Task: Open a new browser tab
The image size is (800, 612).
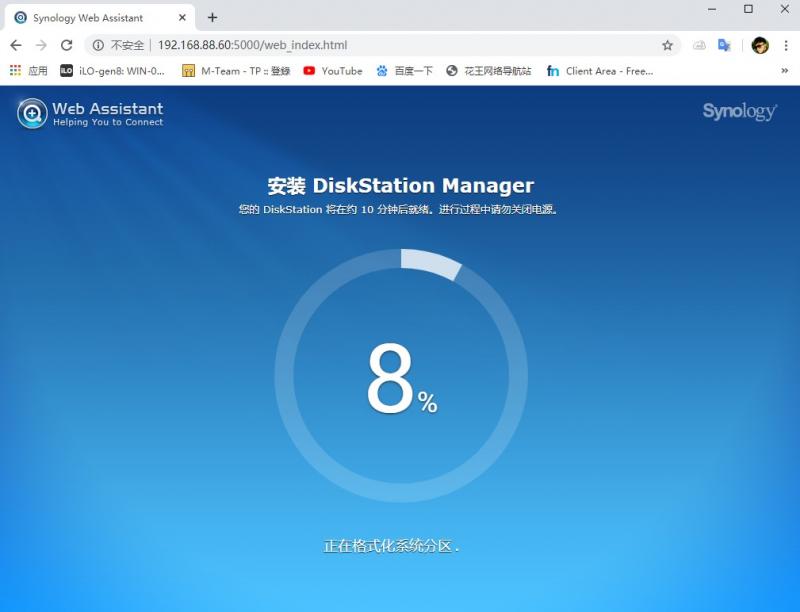Action: [212, 17]
